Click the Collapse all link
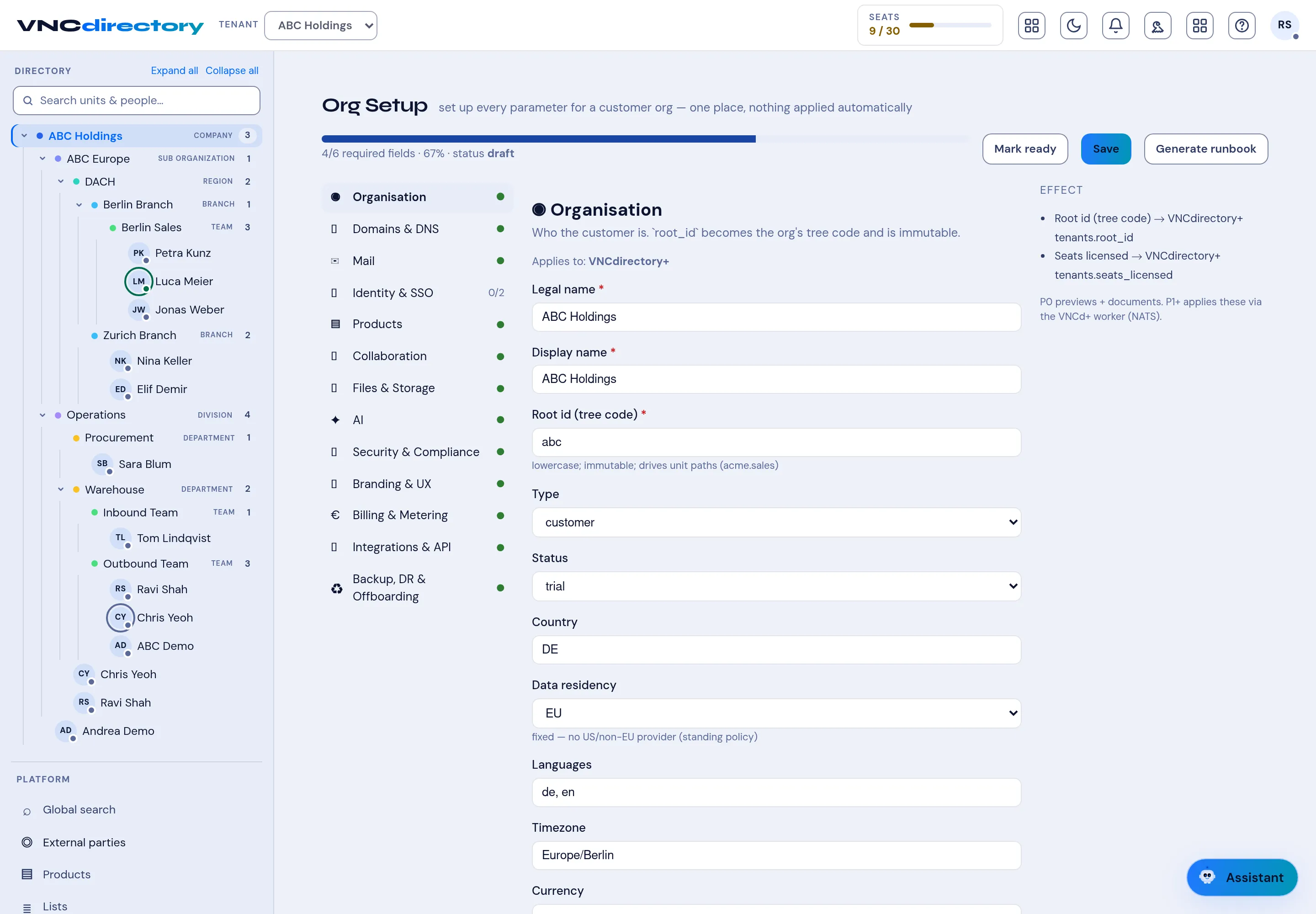Image resolution: width=1316 pixels, height=914 pixels. (x=232, y=70)
